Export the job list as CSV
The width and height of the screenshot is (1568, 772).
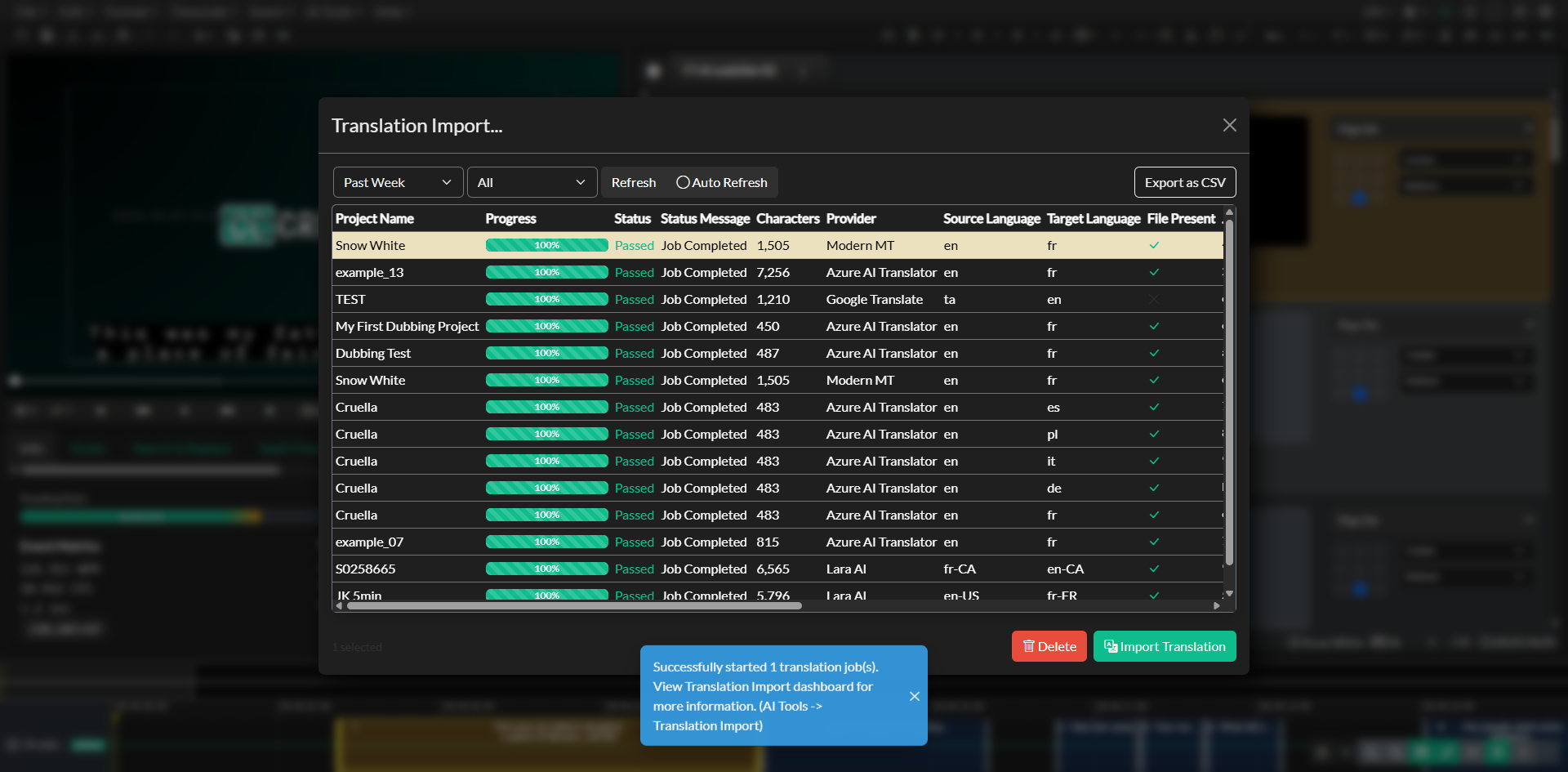(x=1185, y=182)
